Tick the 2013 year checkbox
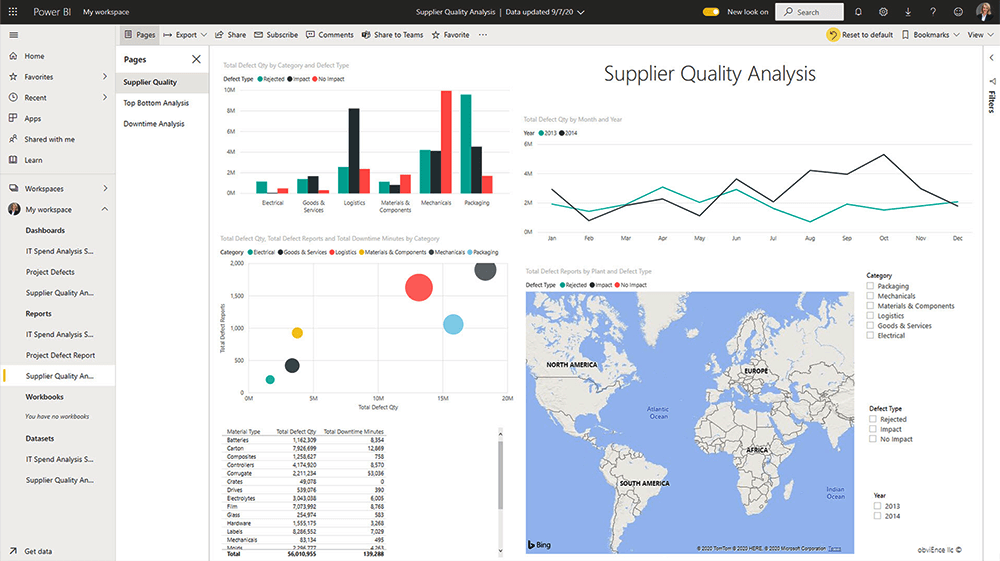The width and height of the screenshot is (1000, 561). click(878, 506)
